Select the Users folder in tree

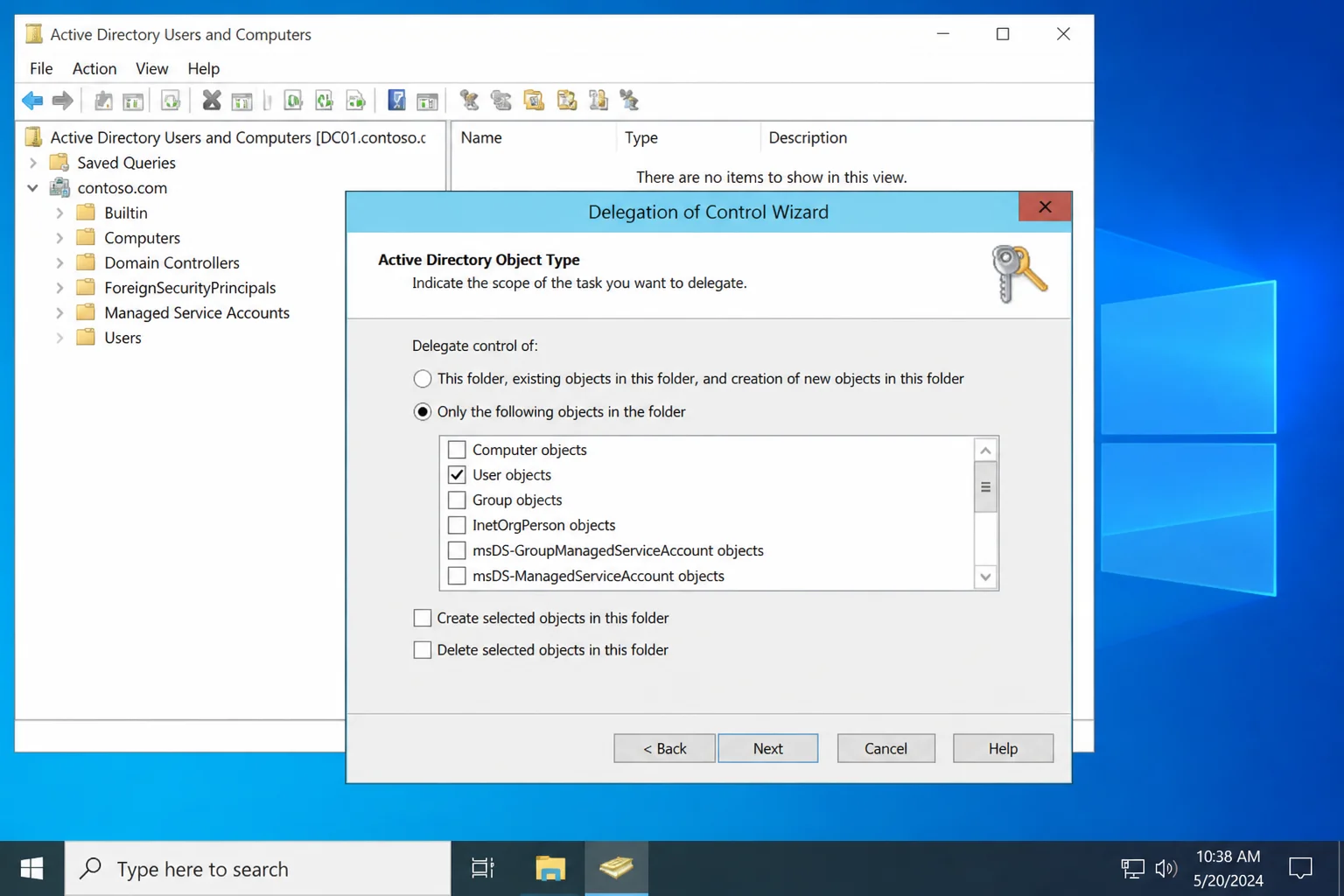[x=122, y=338]
